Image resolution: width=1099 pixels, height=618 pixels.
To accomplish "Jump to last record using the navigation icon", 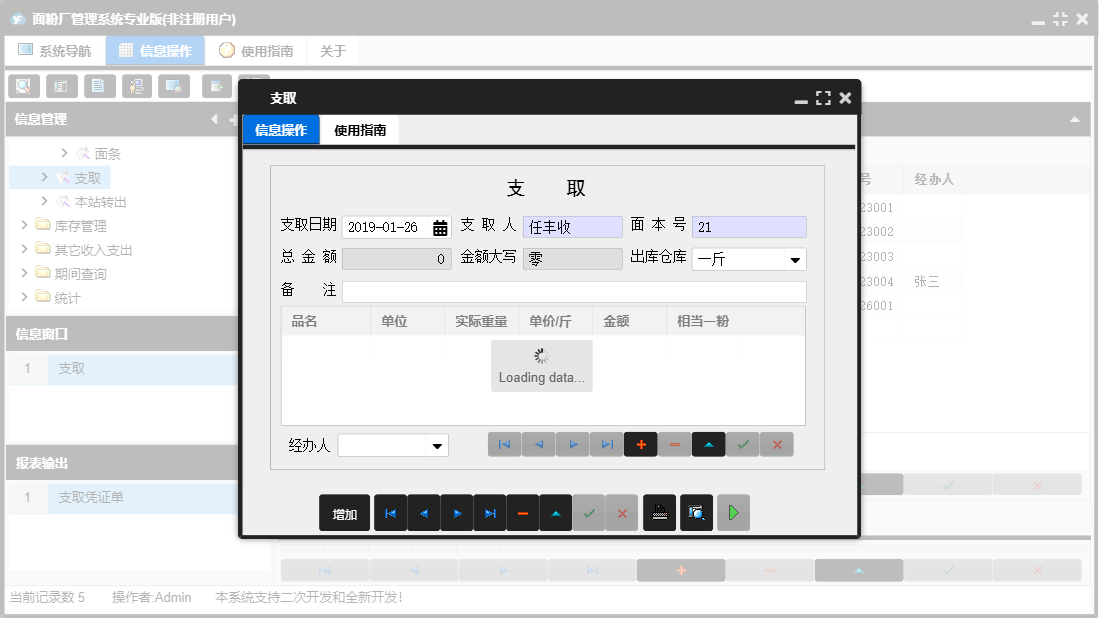I will click(x=607, y=444).
